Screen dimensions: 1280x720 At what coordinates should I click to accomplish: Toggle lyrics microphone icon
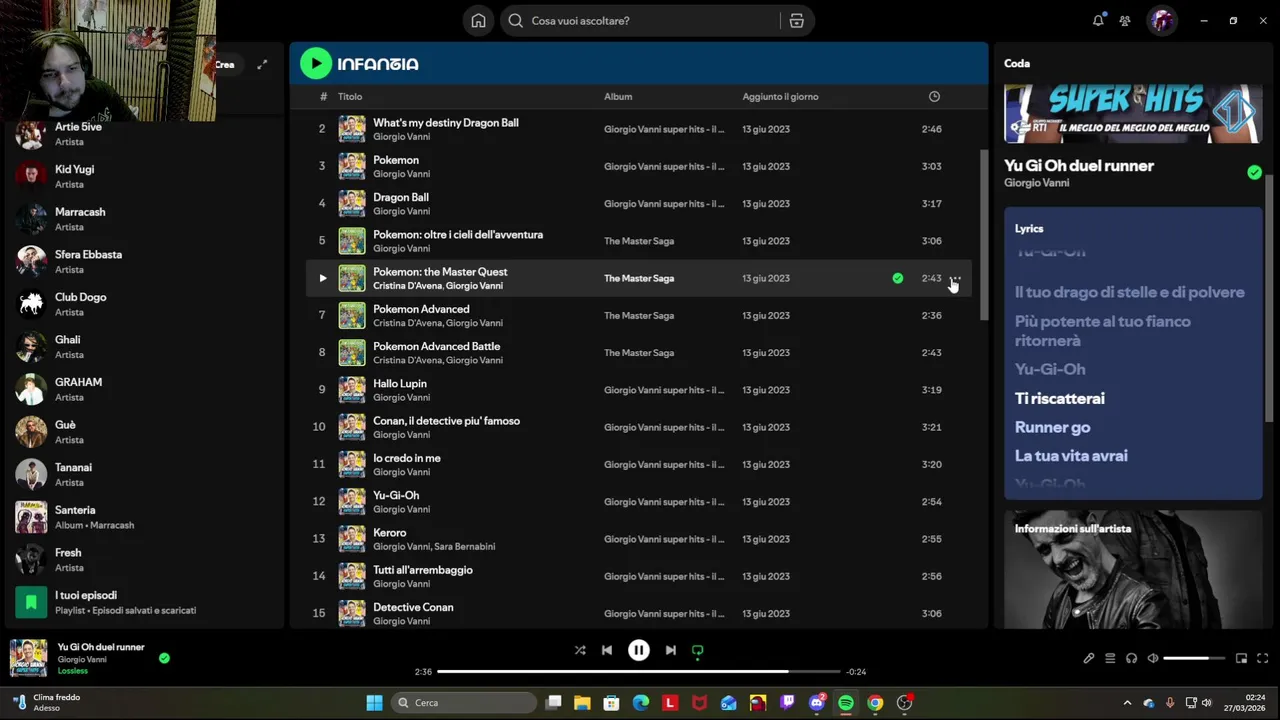pos(1089,658)
